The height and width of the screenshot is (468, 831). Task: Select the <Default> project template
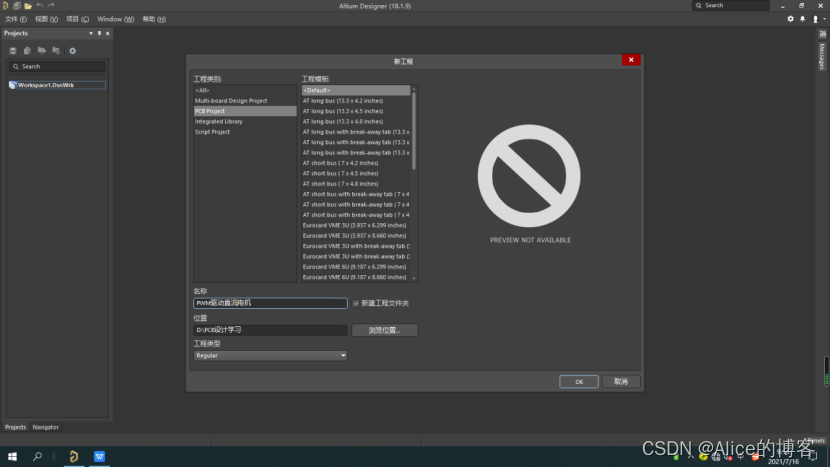356,91
